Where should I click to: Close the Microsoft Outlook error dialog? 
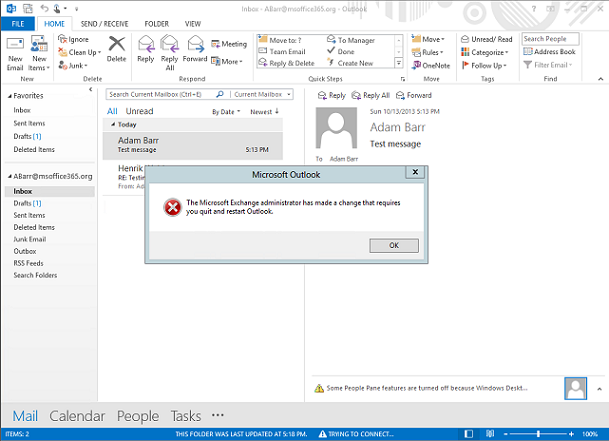pyautogui.click(x=415, y=172)
